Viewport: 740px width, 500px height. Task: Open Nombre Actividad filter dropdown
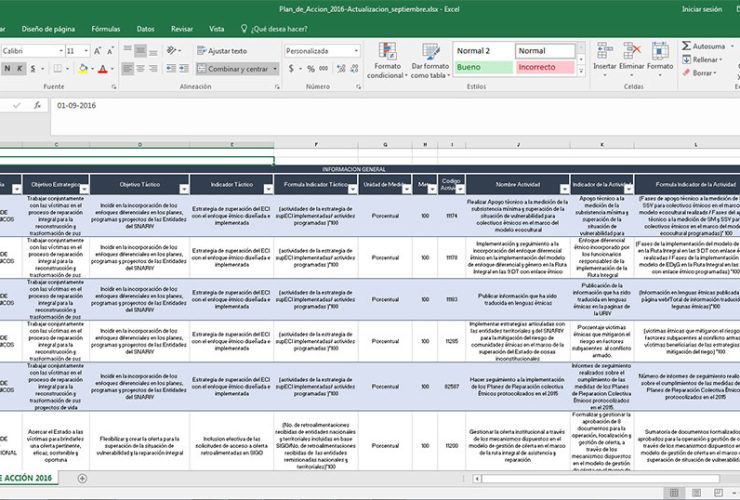click(564, 189)
